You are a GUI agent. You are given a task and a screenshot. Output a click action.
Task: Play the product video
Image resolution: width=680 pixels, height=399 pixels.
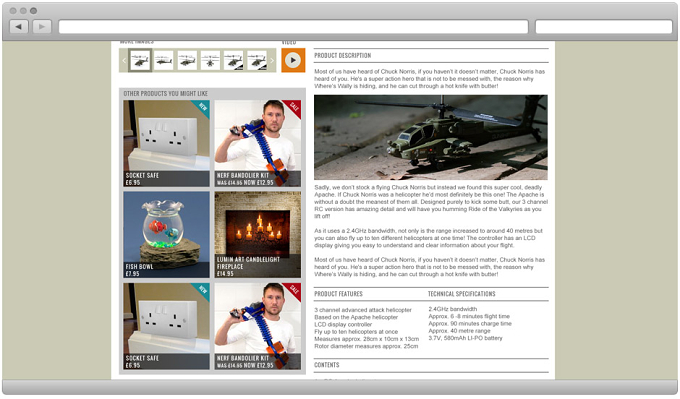[293, 60]
